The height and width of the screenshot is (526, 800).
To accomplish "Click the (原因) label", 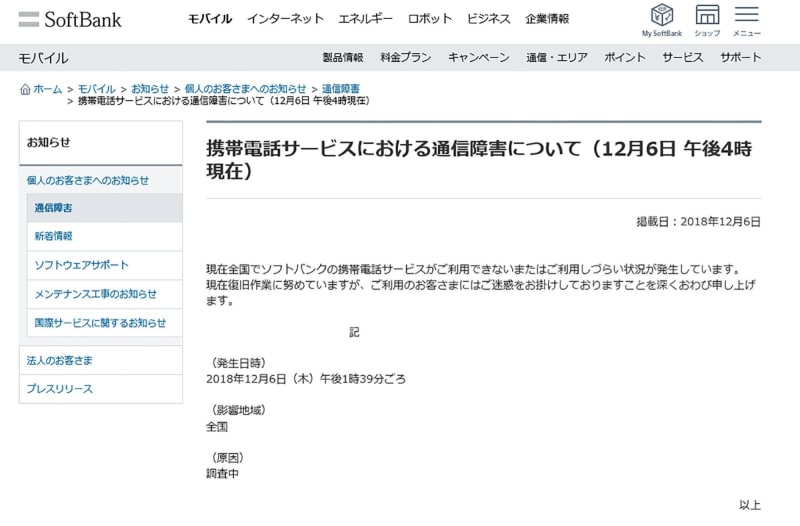I will tap(228, 458).
